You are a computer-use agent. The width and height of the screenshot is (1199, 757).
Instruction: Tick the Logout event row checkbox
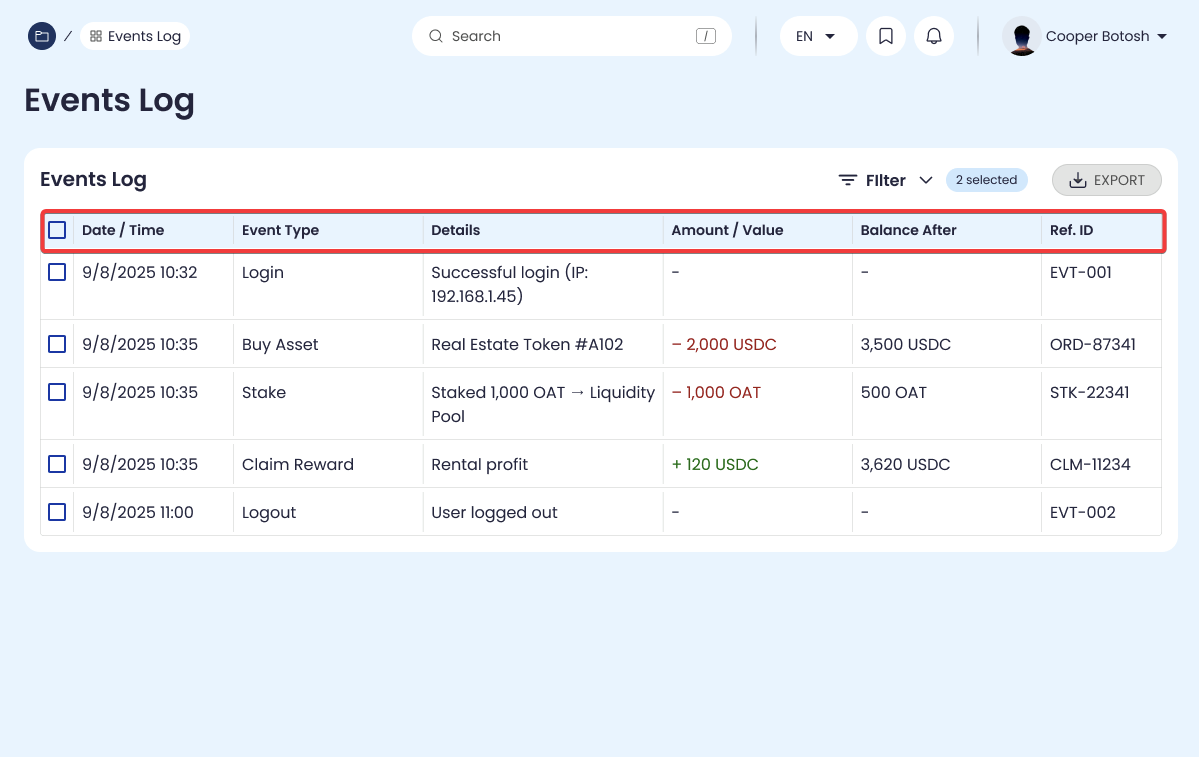(x=57, y=512)
